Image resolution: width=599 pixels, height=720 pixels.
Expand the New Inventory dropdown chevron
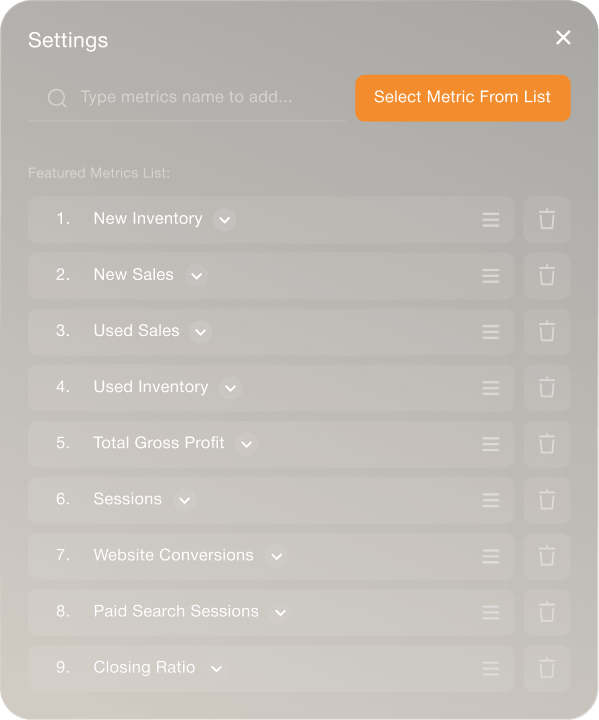tap(225, 219)
